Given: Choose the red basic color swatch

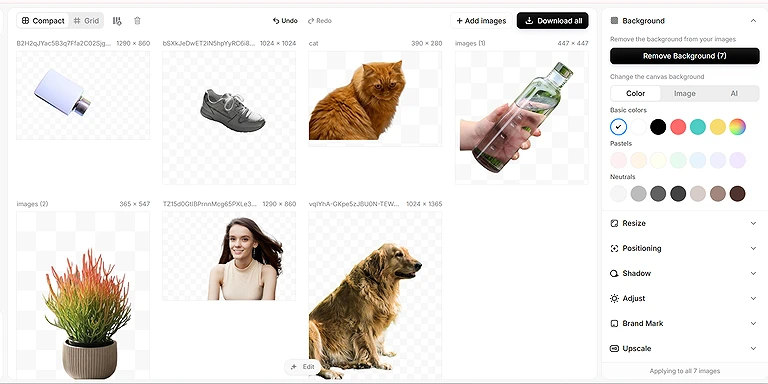Looking at the screenshot, I should tap(678, 127).
